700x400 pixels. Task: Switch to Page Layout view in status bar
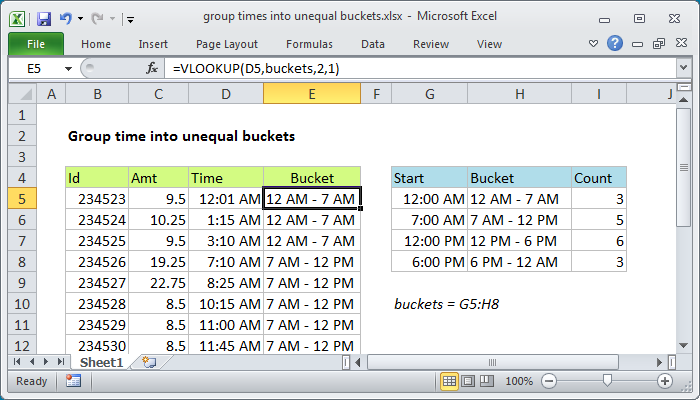[468, 381]
